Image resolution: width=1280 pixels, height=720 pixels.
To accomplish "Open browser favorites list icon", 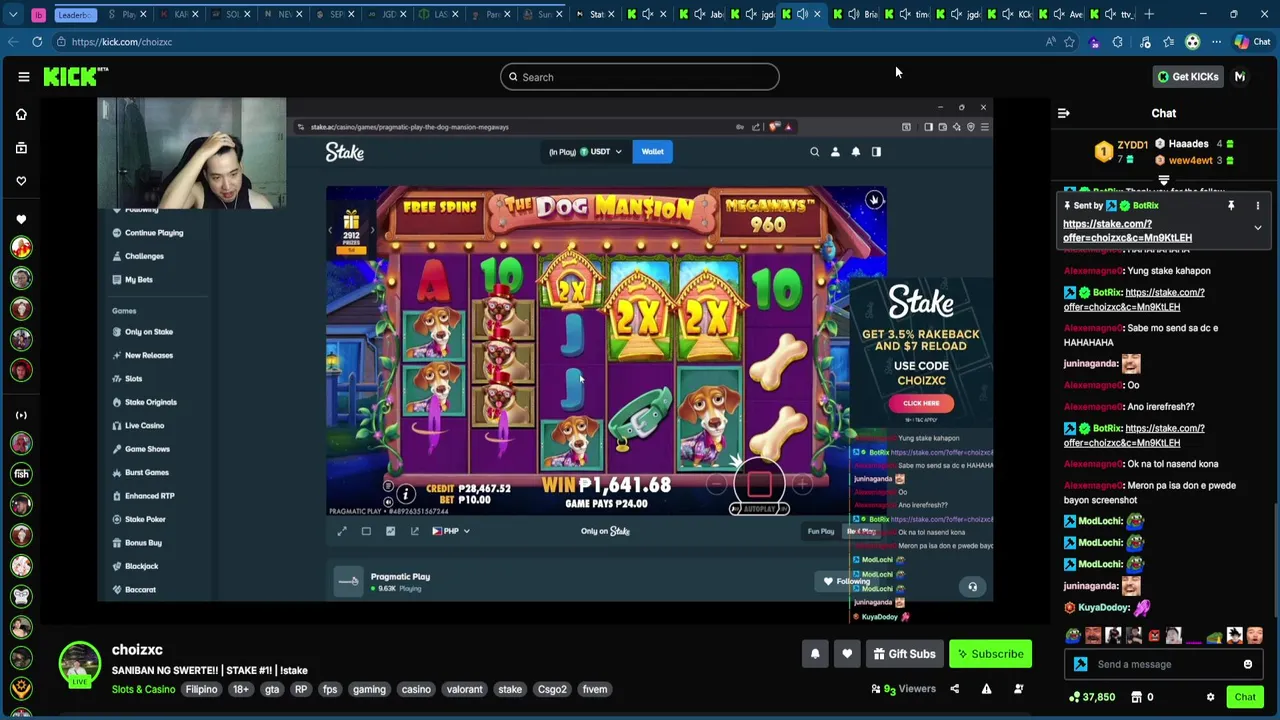I will pos(1168,42).
